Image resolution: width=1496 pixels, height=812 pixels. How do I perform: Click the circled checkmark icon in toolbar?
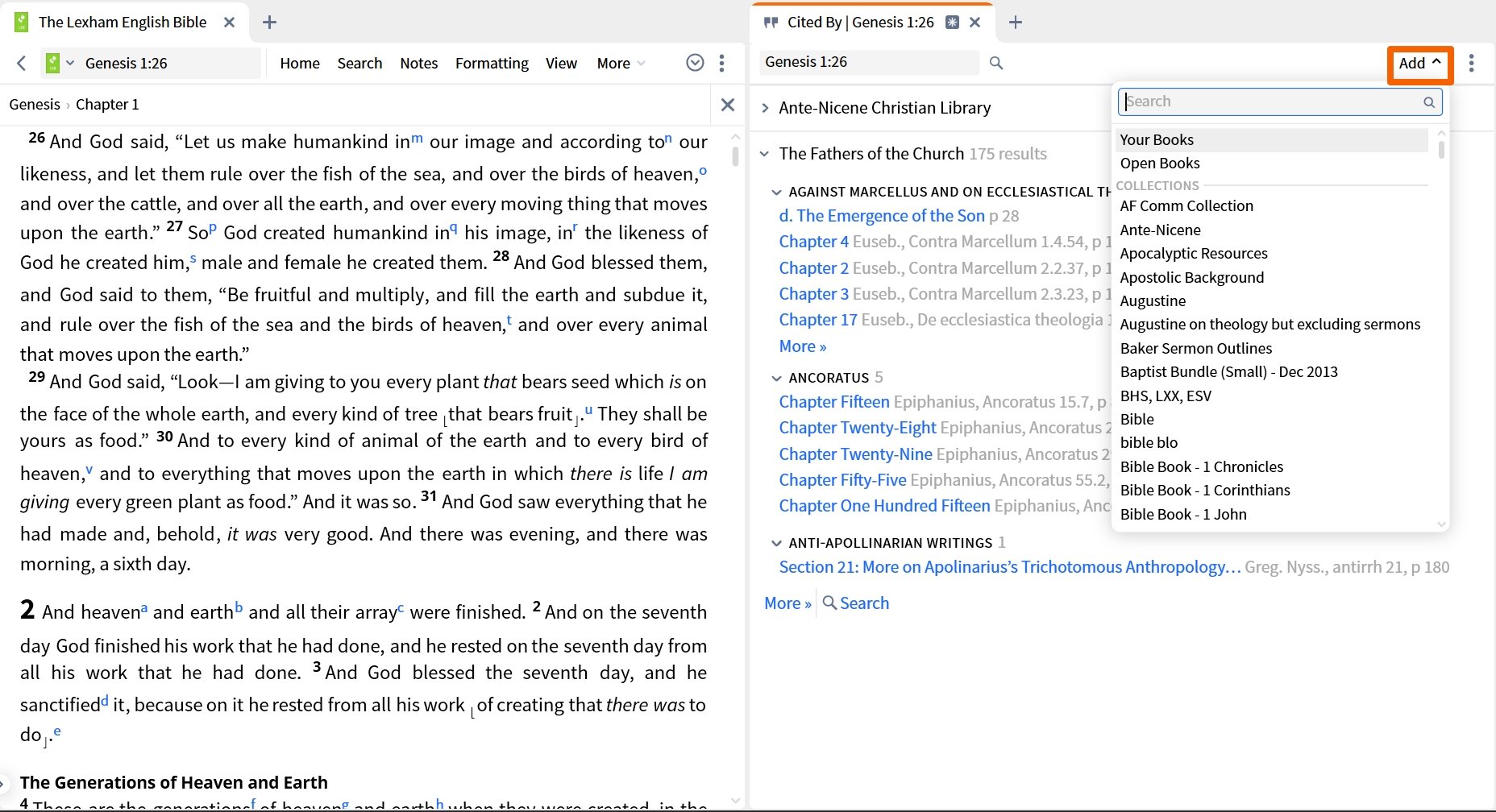point(695,63)
